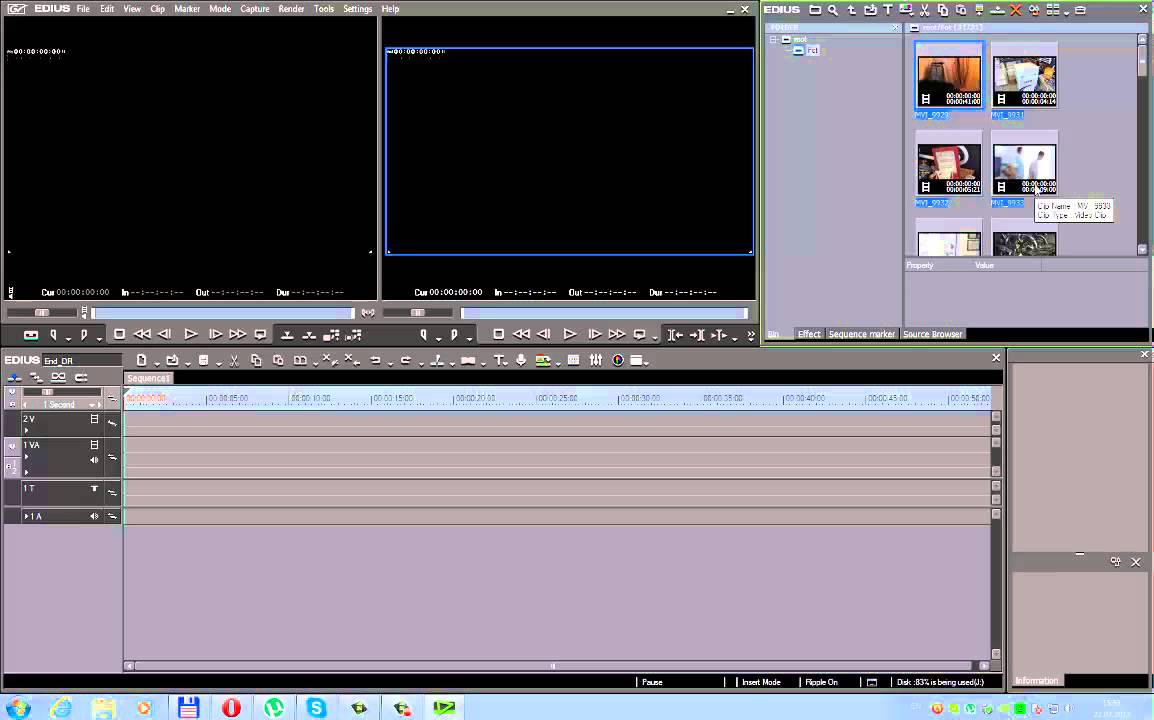Mute audio on the 1 A track
The image size is (1154, 720).
tap(94, 516)
